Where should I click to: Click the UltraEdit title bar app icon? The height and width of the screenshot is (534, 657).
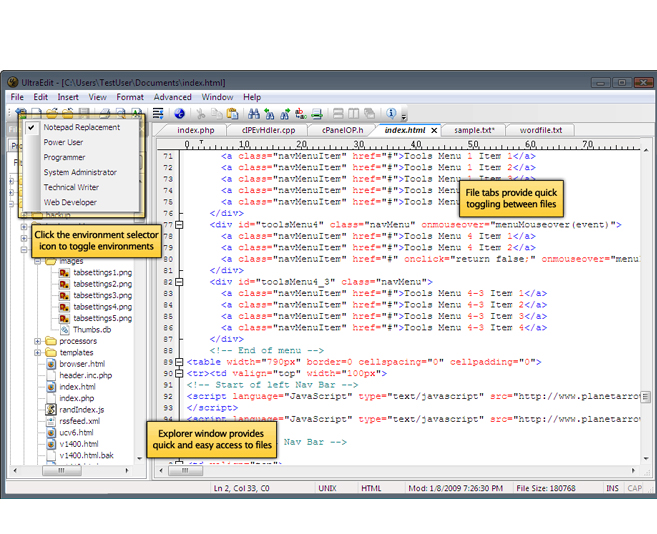point(13,82)
